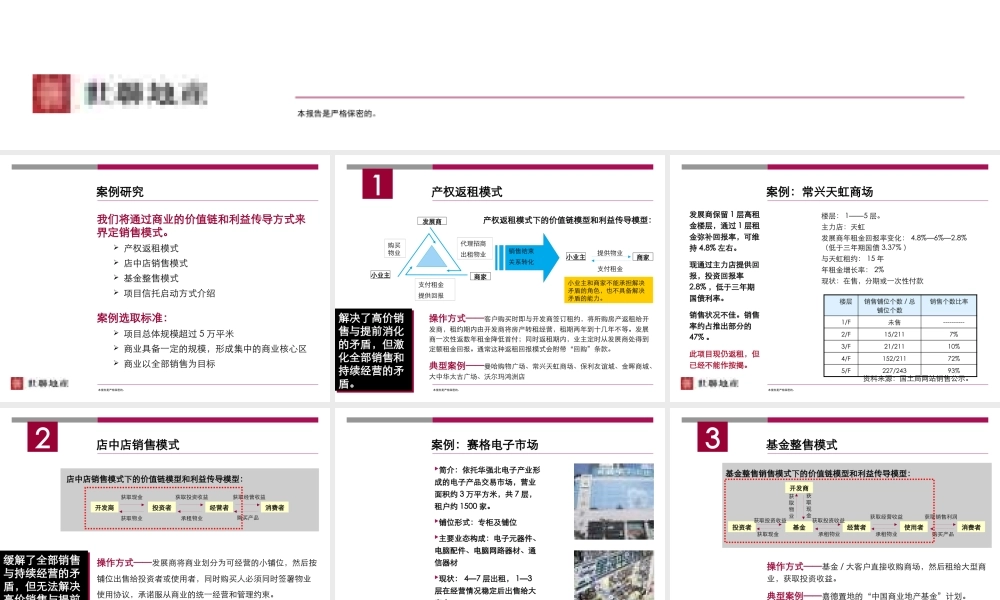Click the red number 3 badge

pos(712,438)
